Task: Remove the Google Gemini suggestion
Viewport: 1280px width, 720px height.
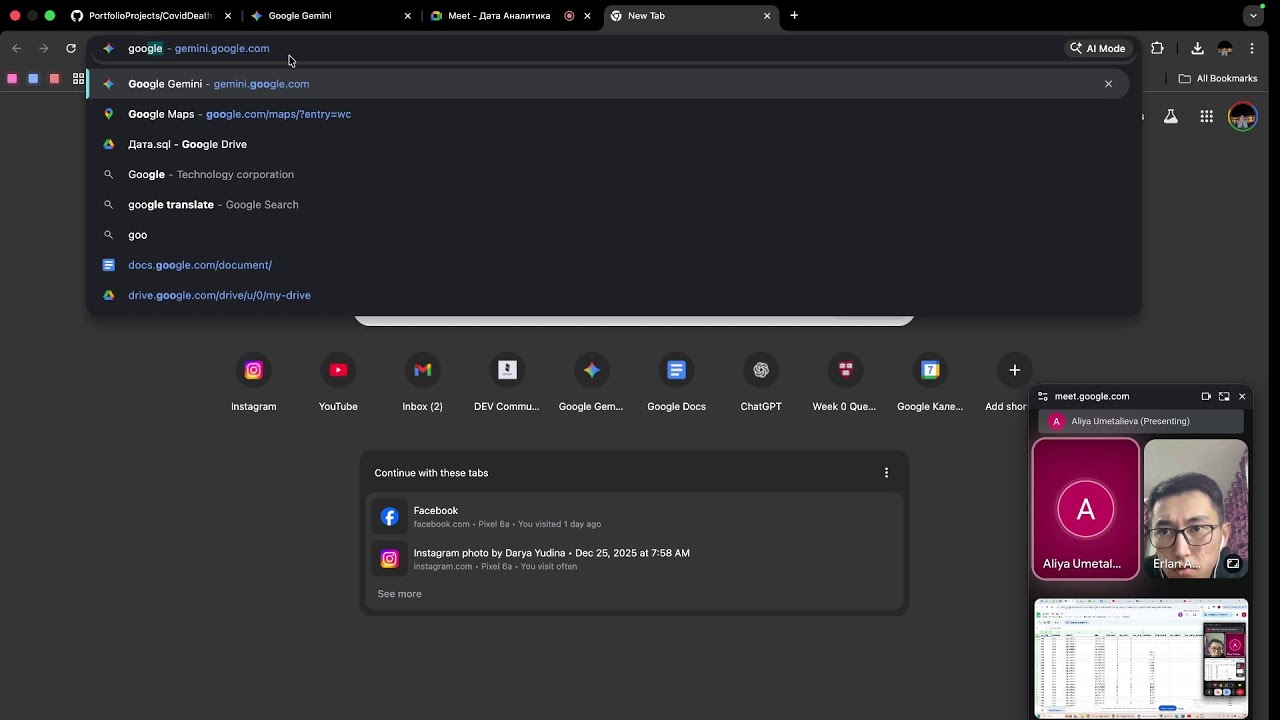Action: [1108, 84]
